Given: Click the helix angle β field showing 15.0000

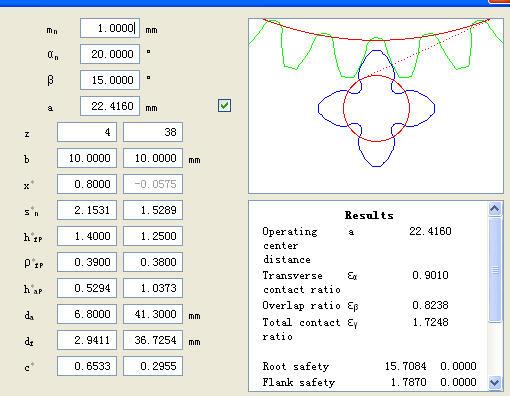Looking at the screenshot, I should click(x=110, y=80).
